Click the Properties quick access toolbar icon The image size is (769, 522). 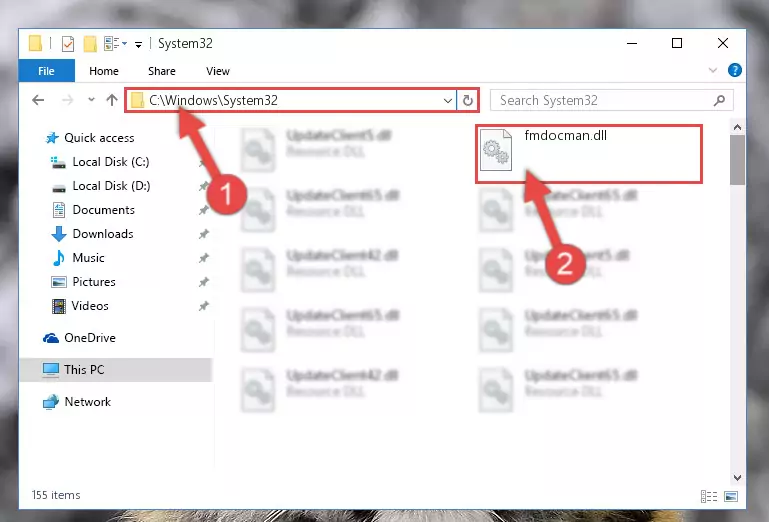pos(68,44)
